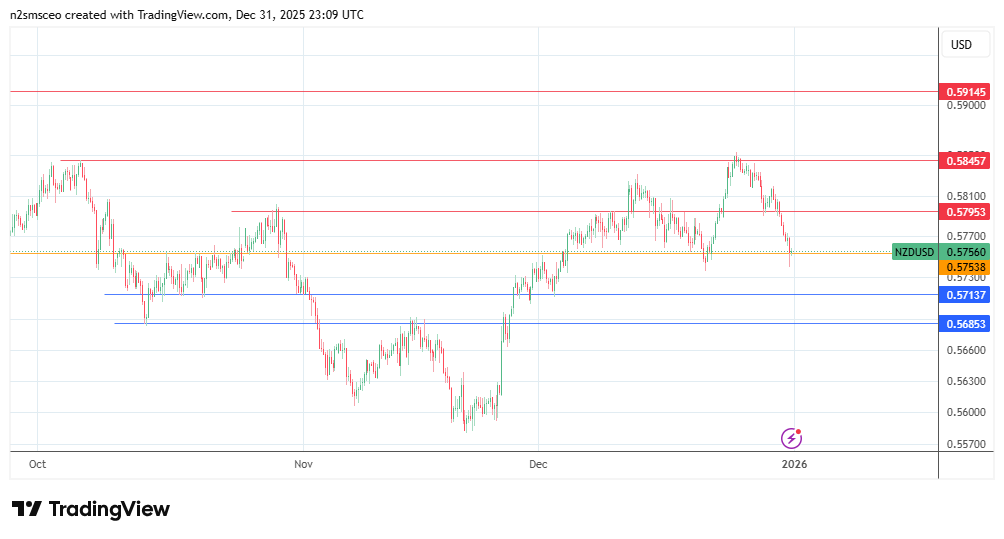Click the 2026 label on time axis
The width and height of the screenshot is (1004, 539).
[794, 464]
